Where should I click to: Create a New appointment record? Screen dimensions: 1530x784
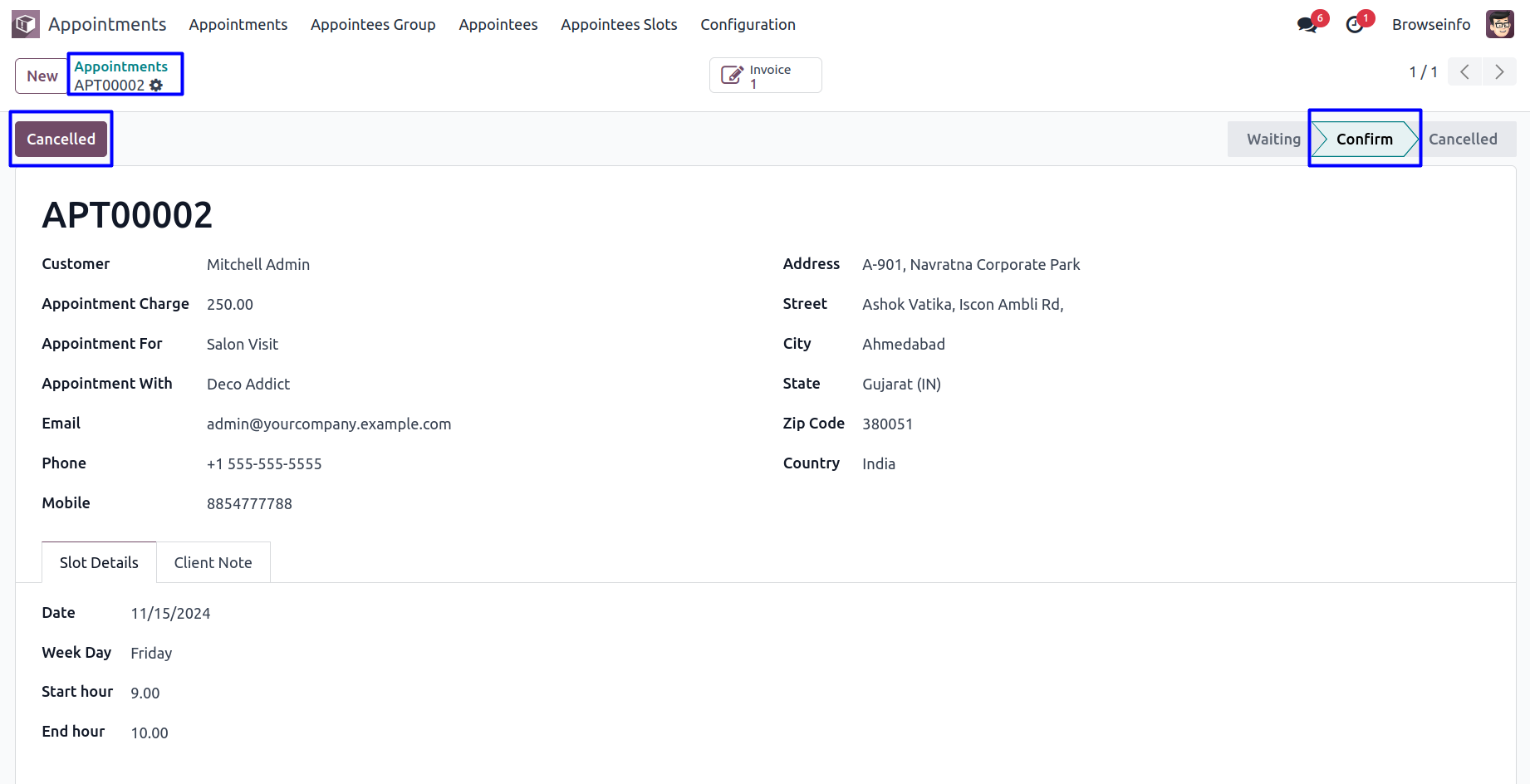42,76
